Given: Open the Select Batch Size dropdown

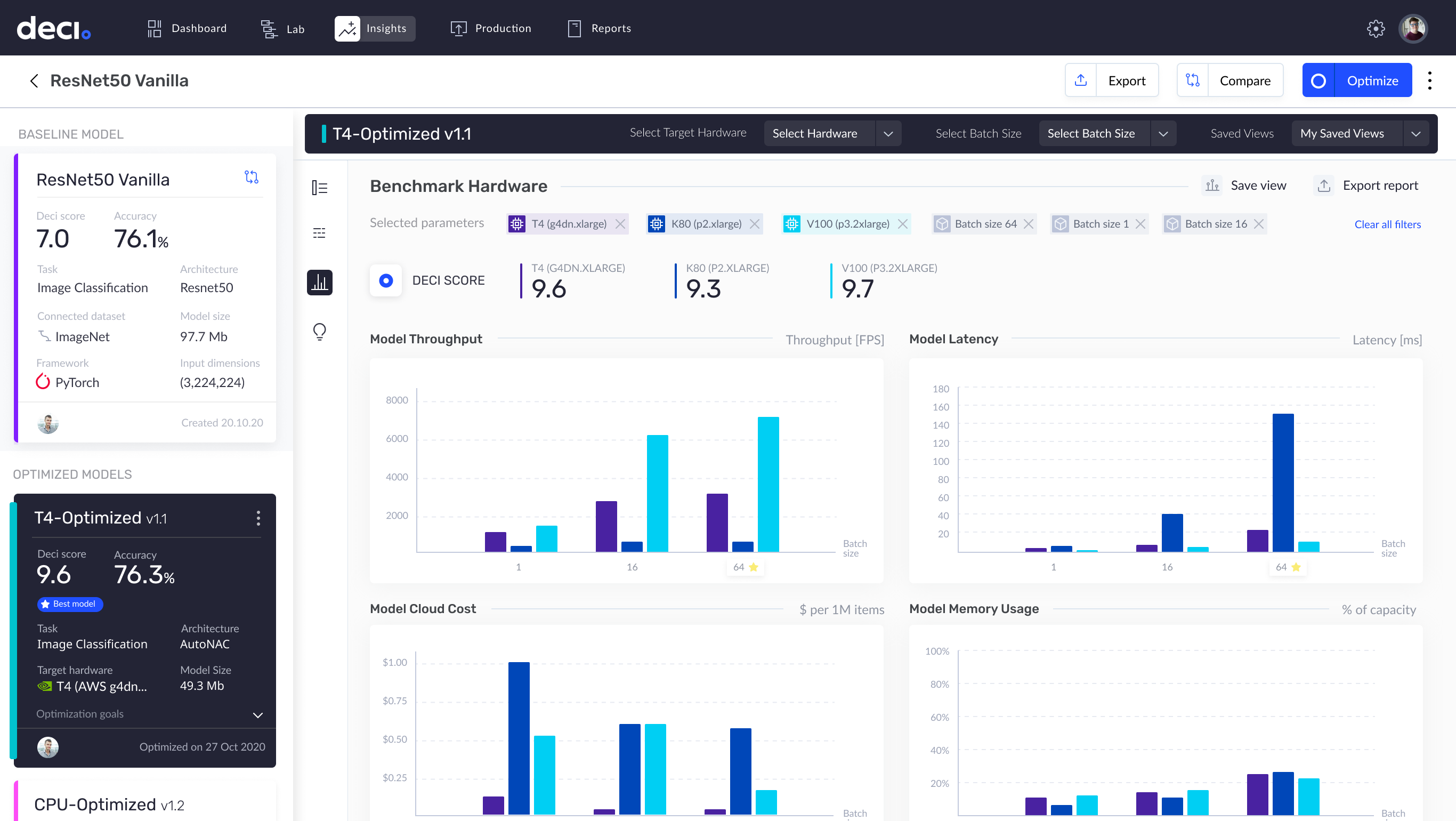Looking at the screenshot, I should pyautogui.click(x=1107, y=133).
